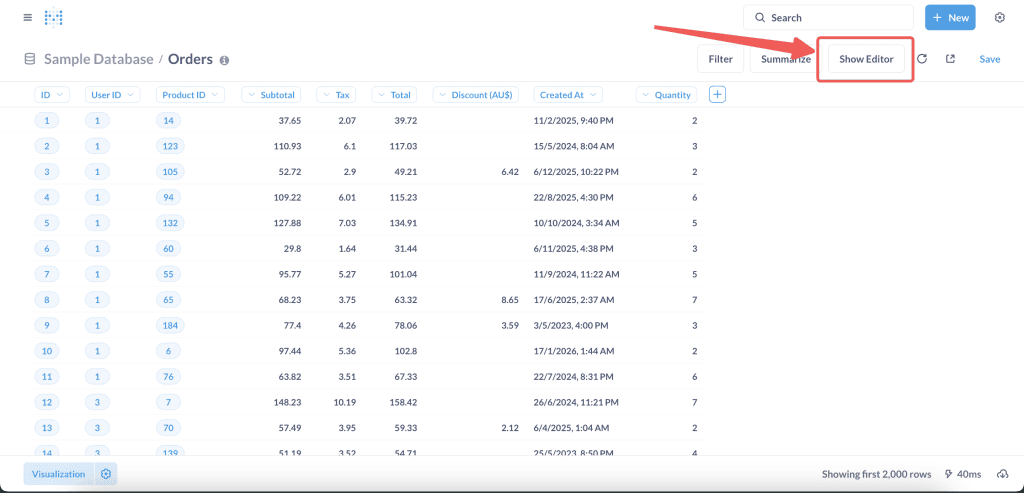This screenshot has width=1024, height=493.
Task: Click the database icon before Sample Database
Action: coord(30,59)
